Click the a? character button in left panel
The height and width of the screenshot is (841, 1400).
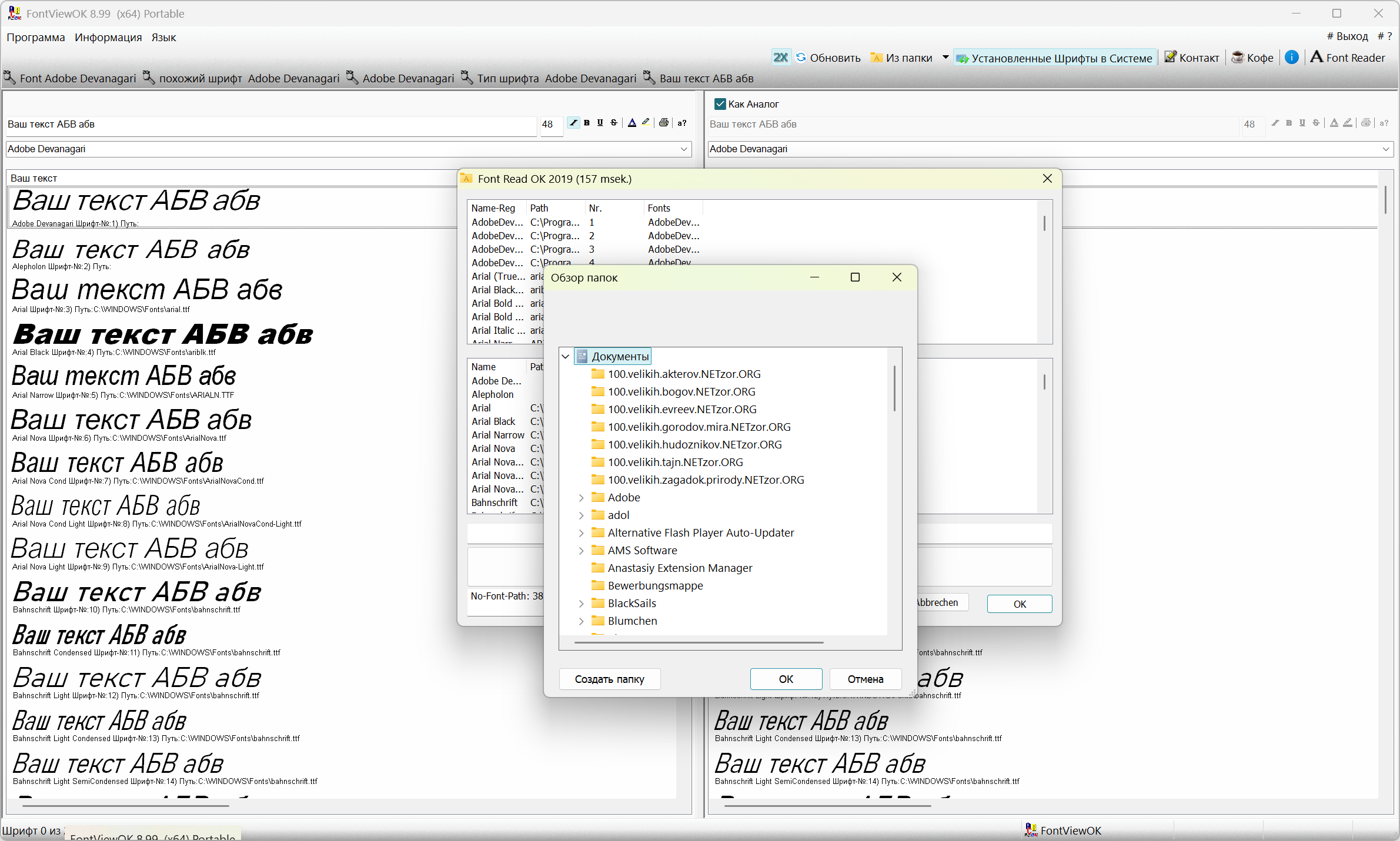point(682,123)
